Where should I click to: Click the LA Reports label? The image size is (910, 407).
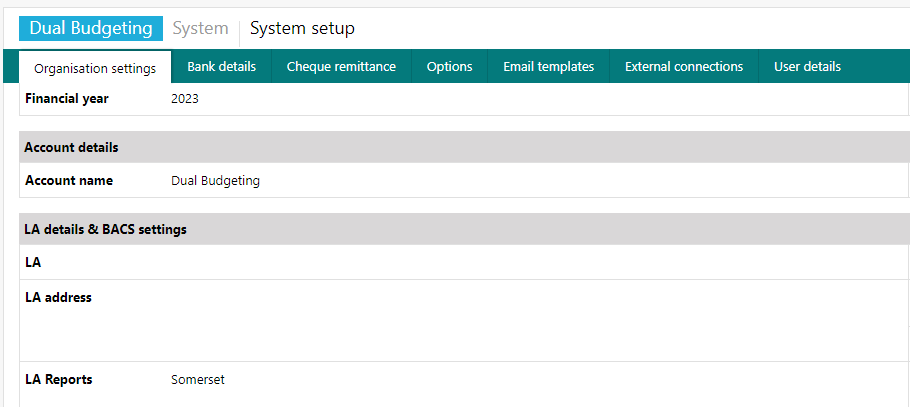click(x=58, y=380)
